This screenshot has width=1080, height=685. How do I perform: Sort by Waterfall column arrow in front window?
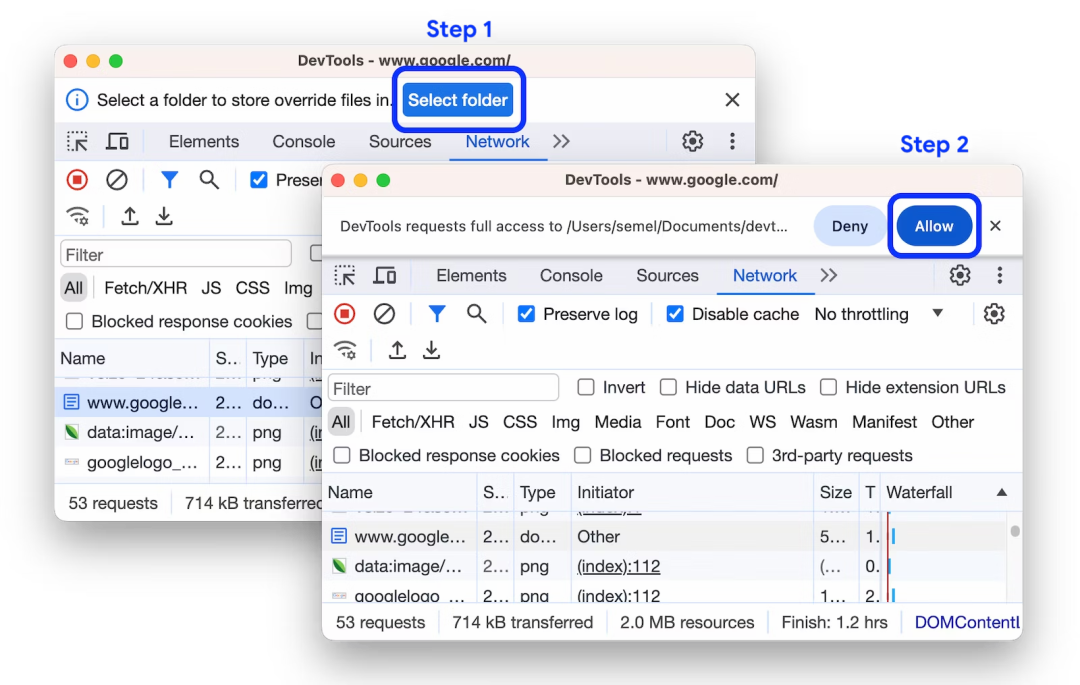(x=1001, y=492)
